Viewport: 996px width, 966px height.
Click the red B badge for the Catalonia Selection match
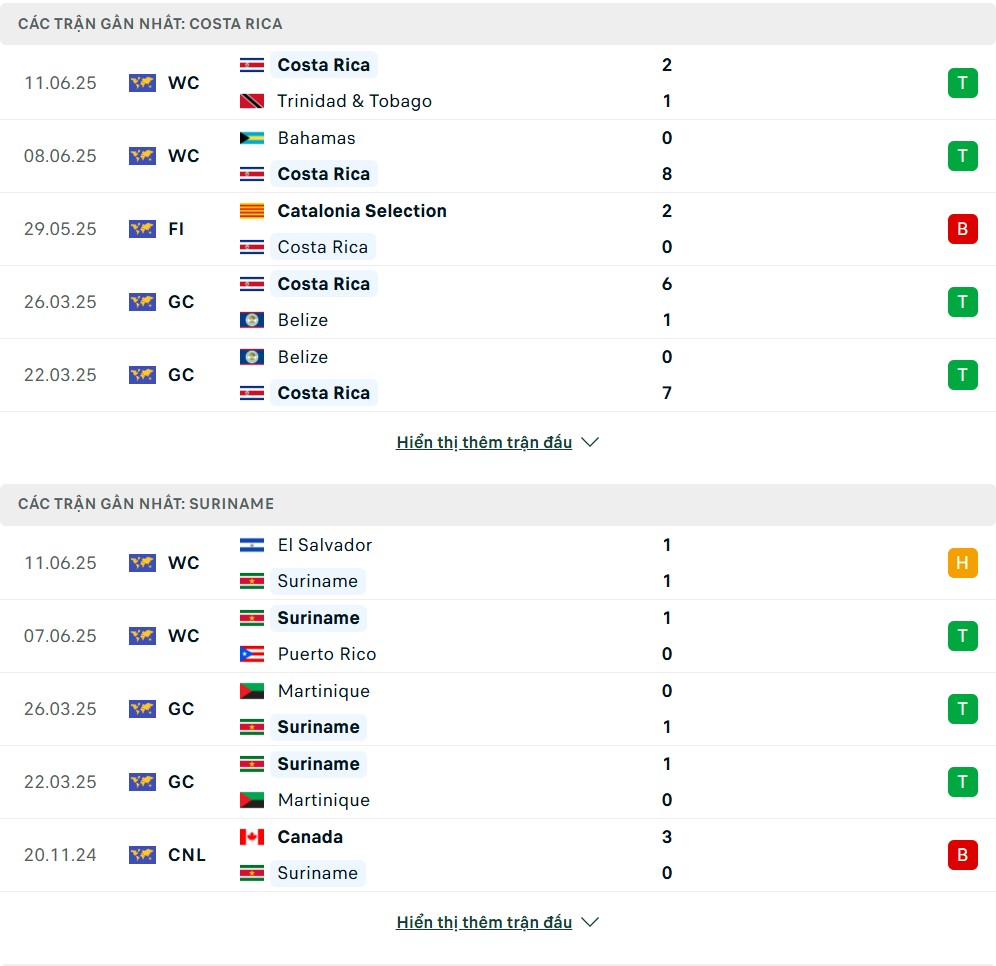click(x=962, y=229)
